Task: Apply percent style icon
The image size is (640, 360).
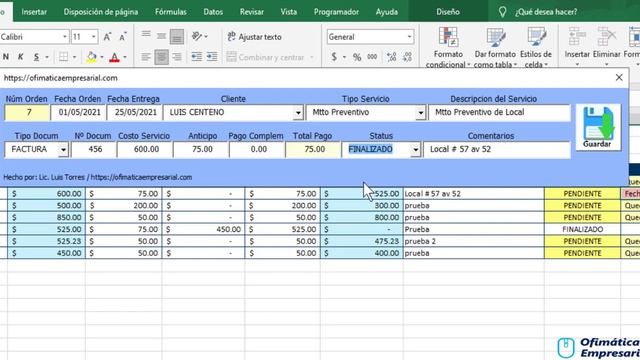Action: pyautogui.click(x=357, y=57)
